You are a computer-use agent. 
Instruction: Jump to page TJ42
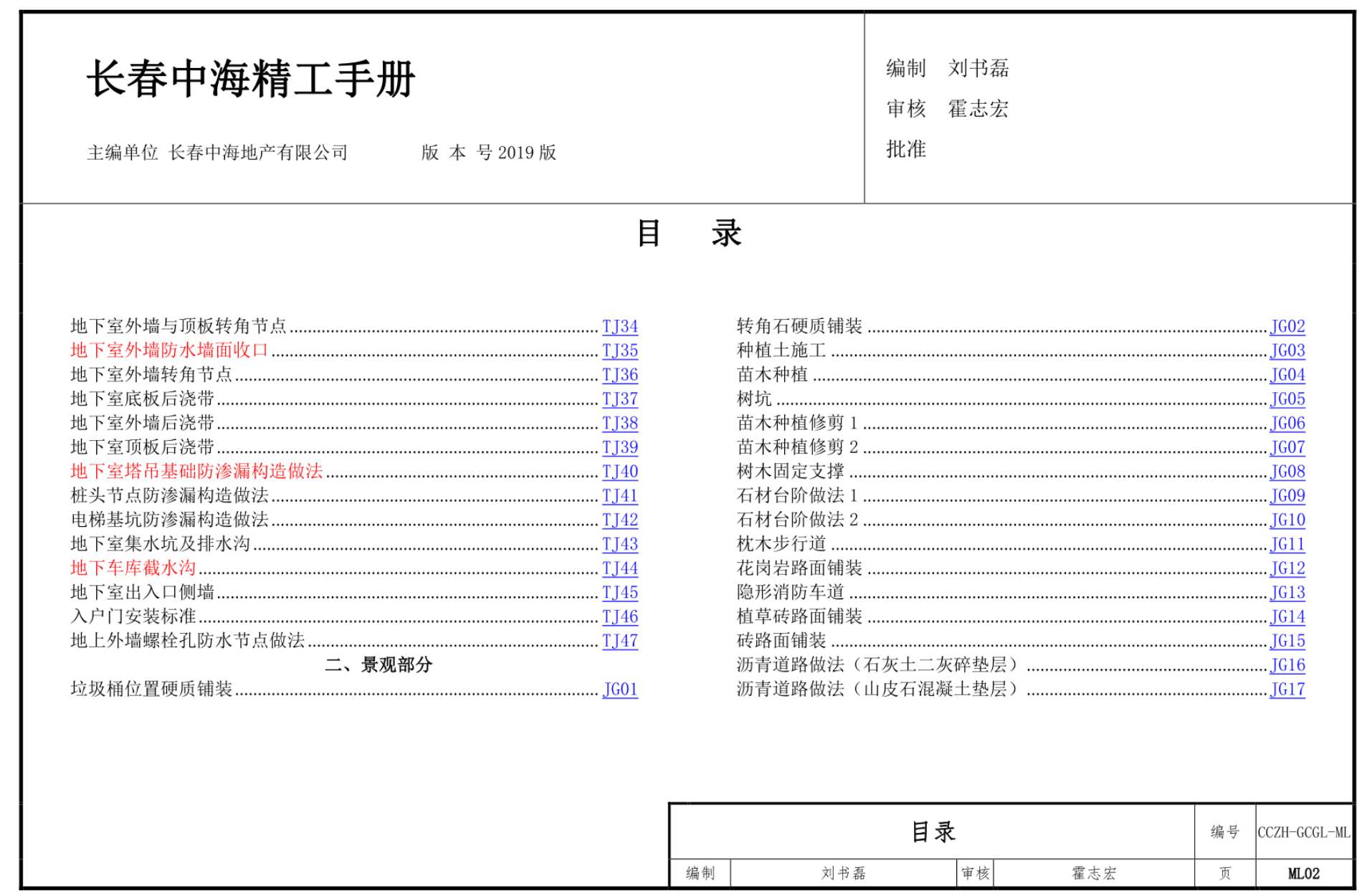coord(619,520)
